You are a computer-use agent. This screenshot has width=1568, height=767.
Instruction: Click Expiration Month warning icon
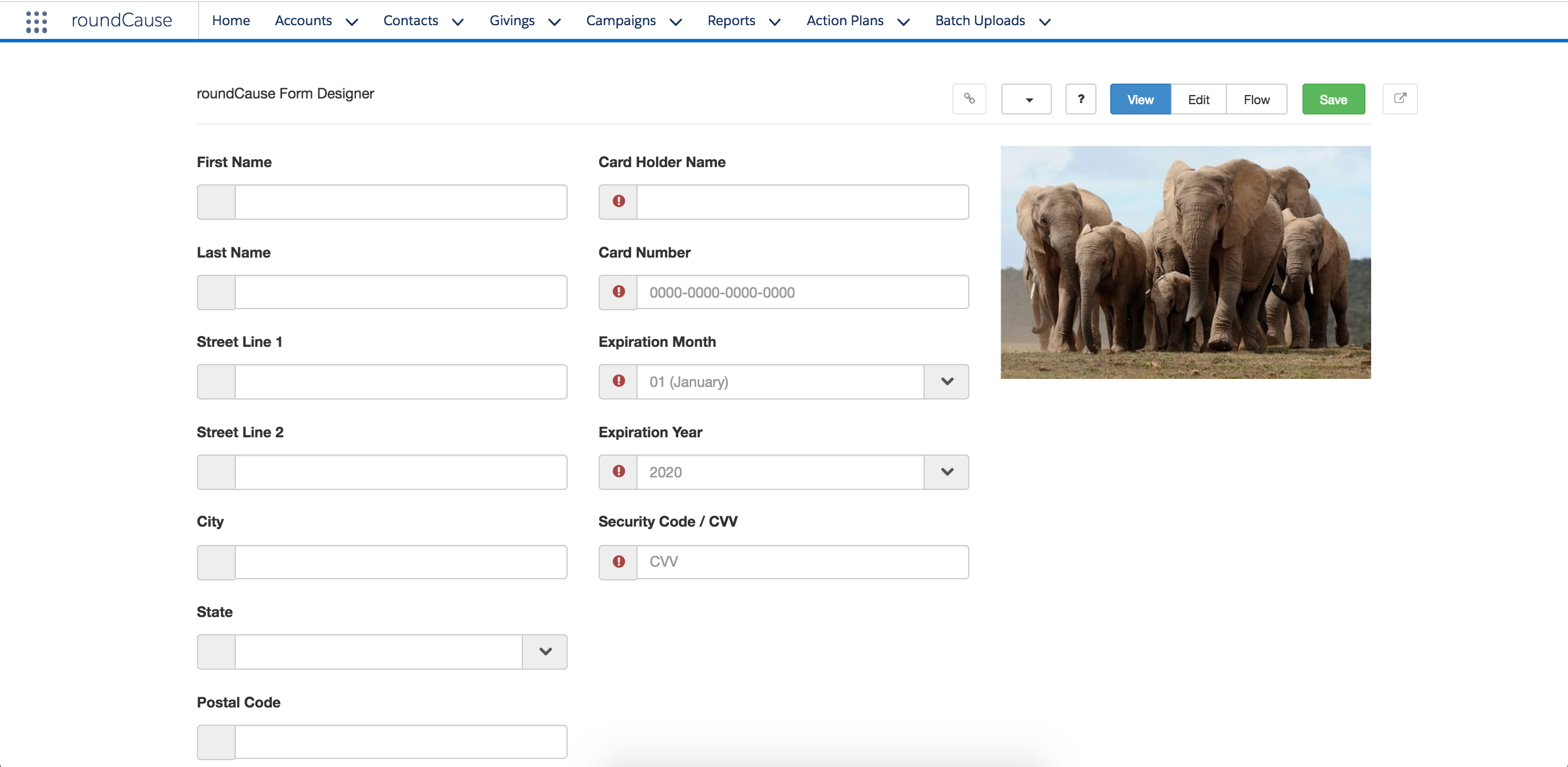click(619, 381)
